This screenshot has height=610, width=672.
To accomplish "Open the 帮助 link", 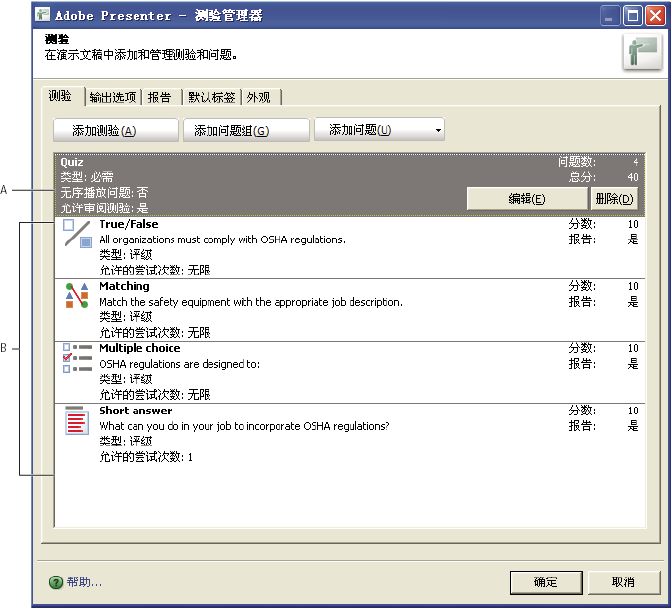I will coord(84,582).
